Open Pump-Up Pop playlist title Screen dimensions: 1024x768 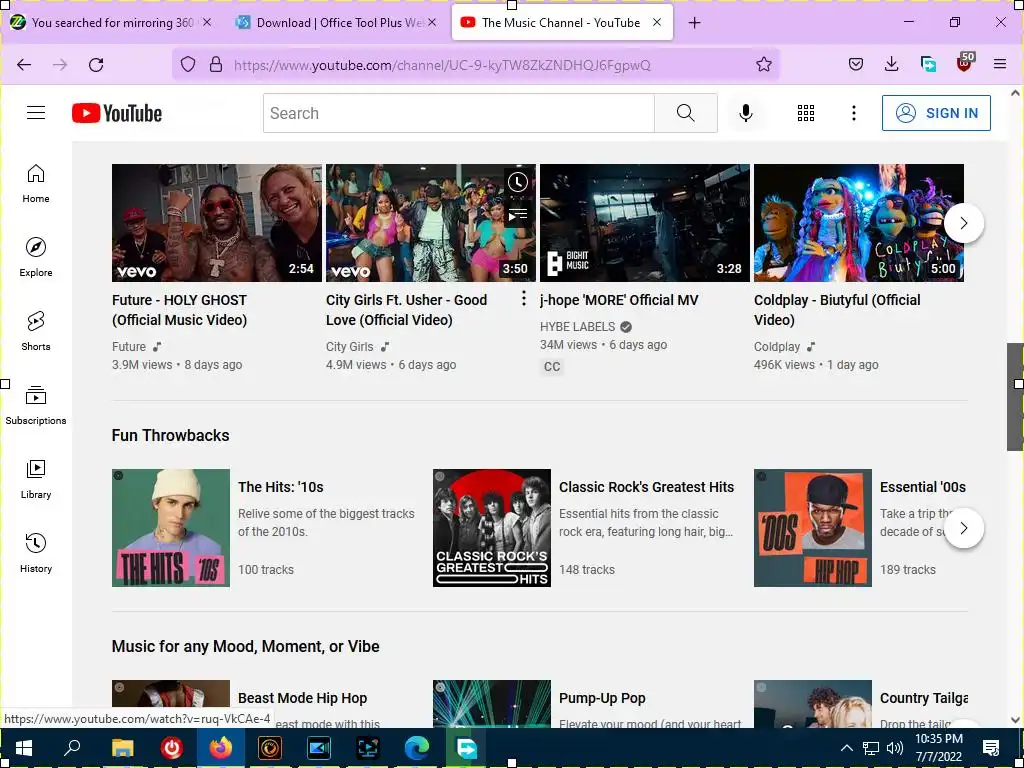(x=602, y=698)
